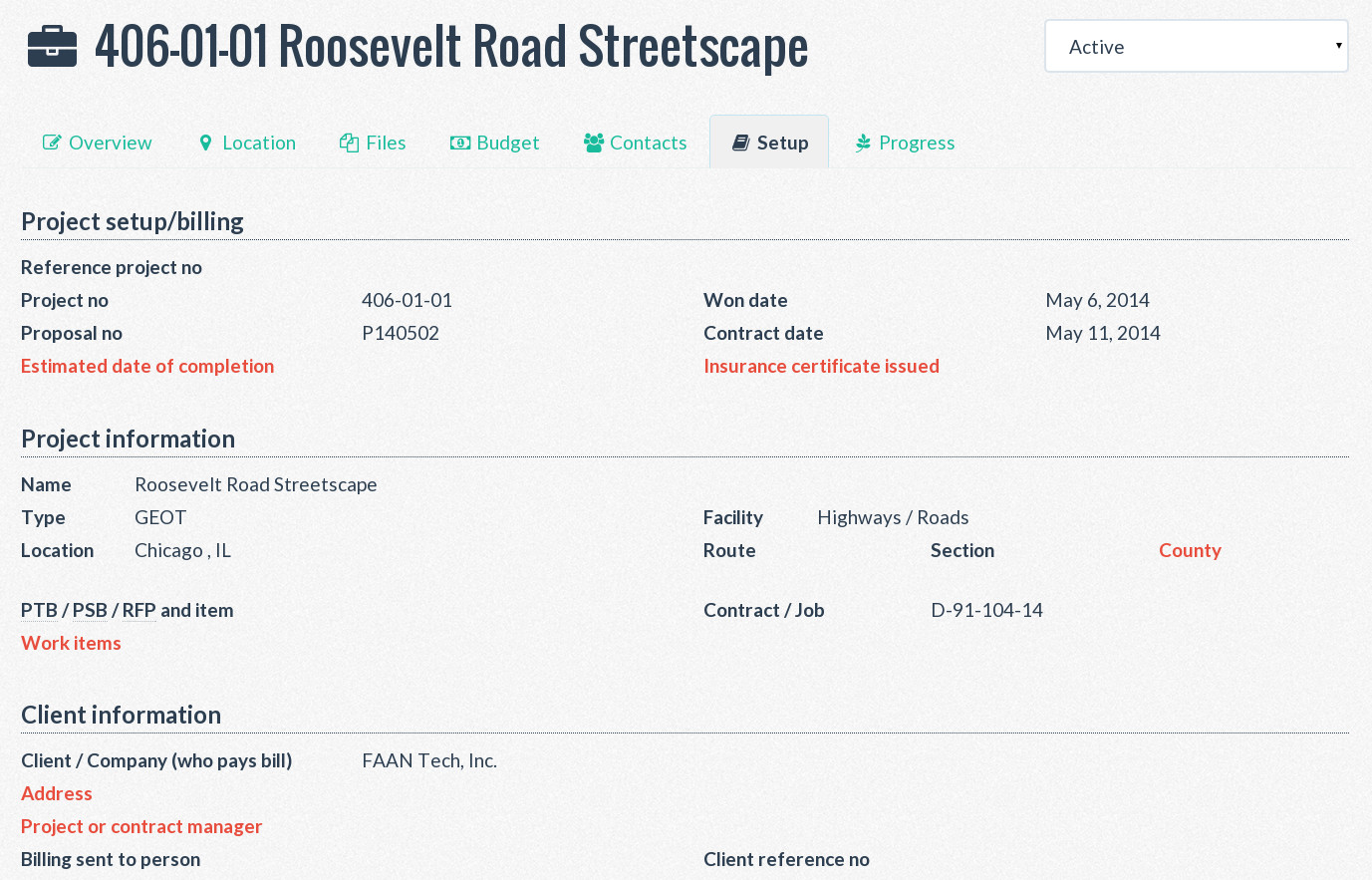Click the Budget money icon

tap(460, 143)
